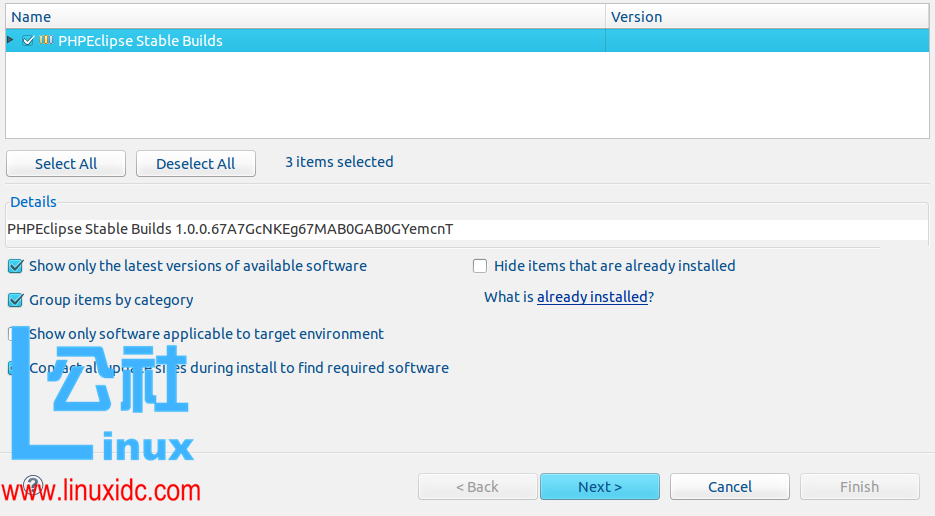Click Next to continue the install wizard
The height and width of the screenshot is (516, 935).
pyautogui.click(x=599, y=487)
